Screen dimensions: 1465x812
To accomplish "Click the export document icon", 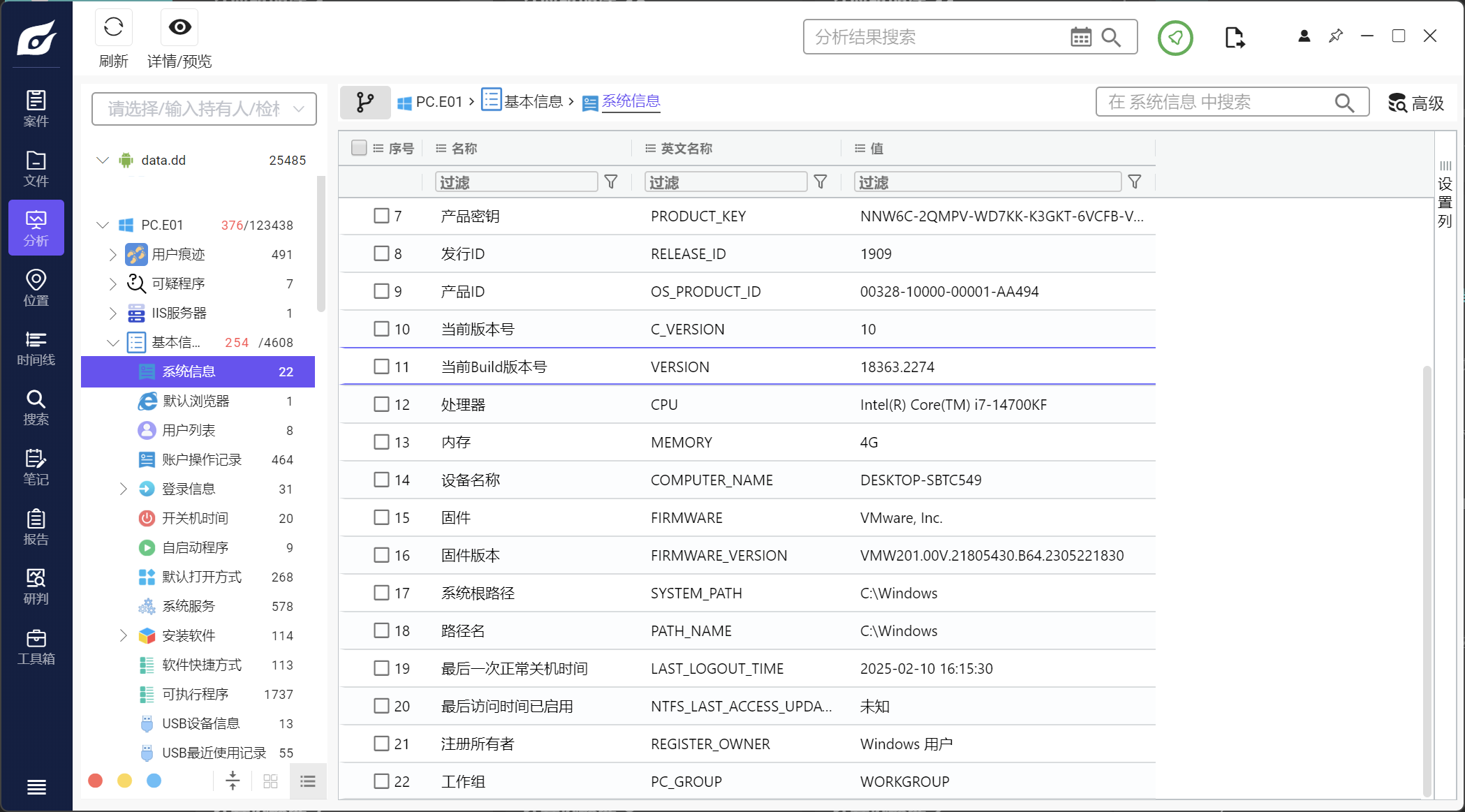I will coord(1235,38).
